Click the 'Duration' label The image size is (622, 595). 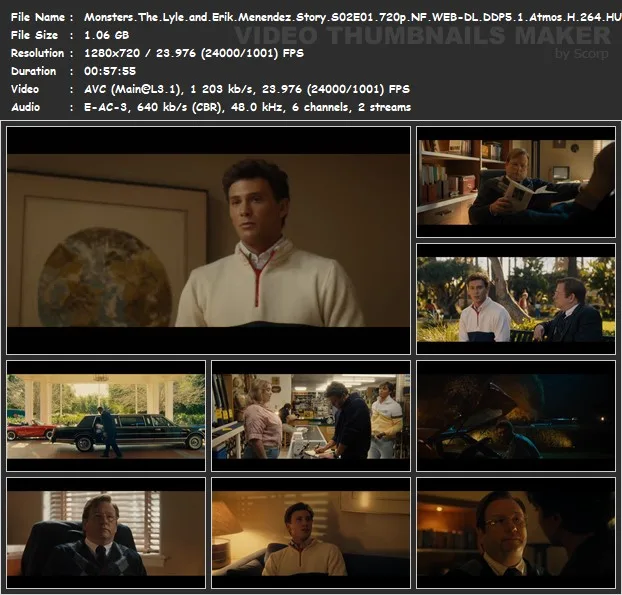pyautogui.click(x=35, y=71)
